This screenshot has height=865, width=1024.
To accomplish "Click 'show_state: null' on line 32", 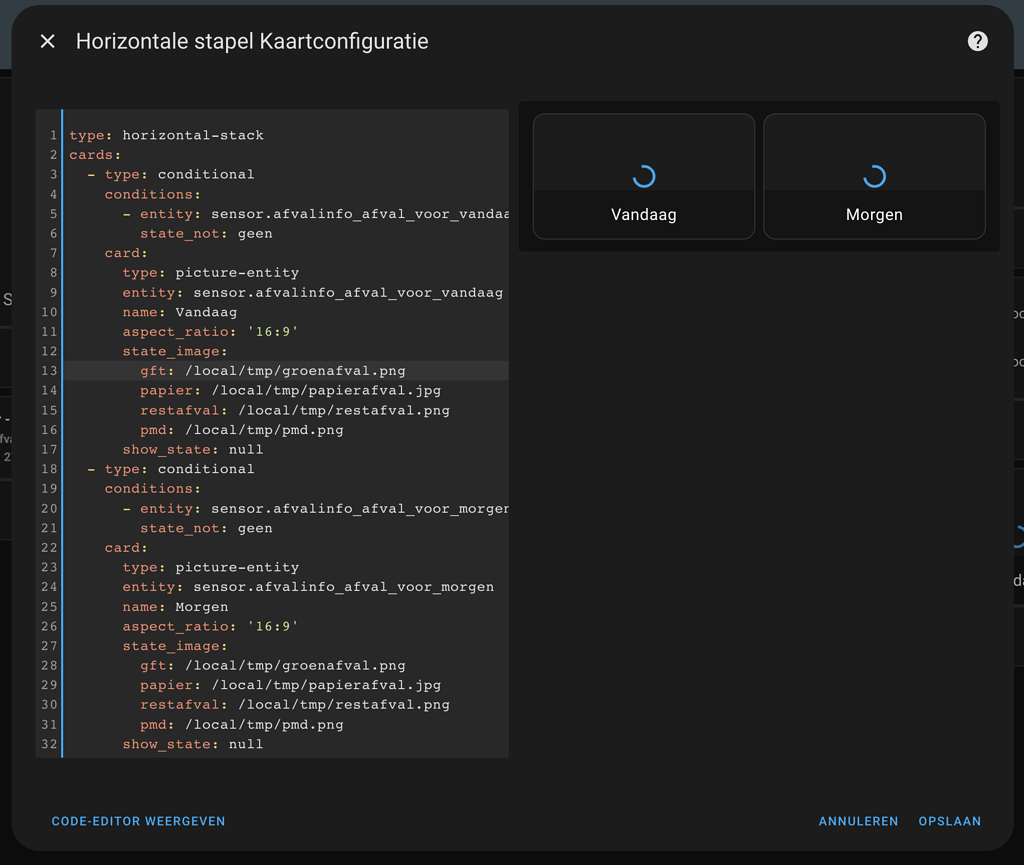I will coord(193,744).
